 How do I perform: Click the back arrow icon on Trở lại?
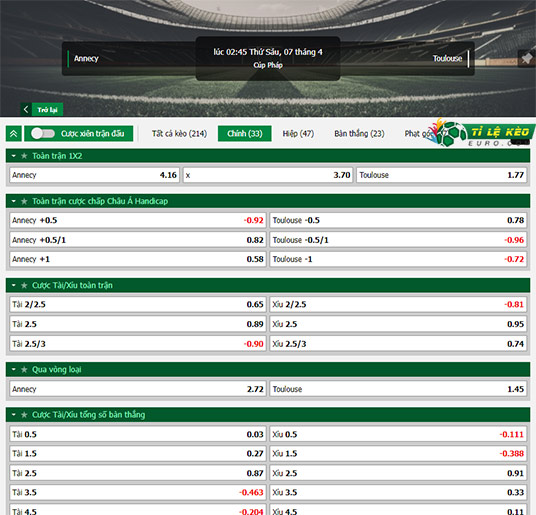point(26,109)
